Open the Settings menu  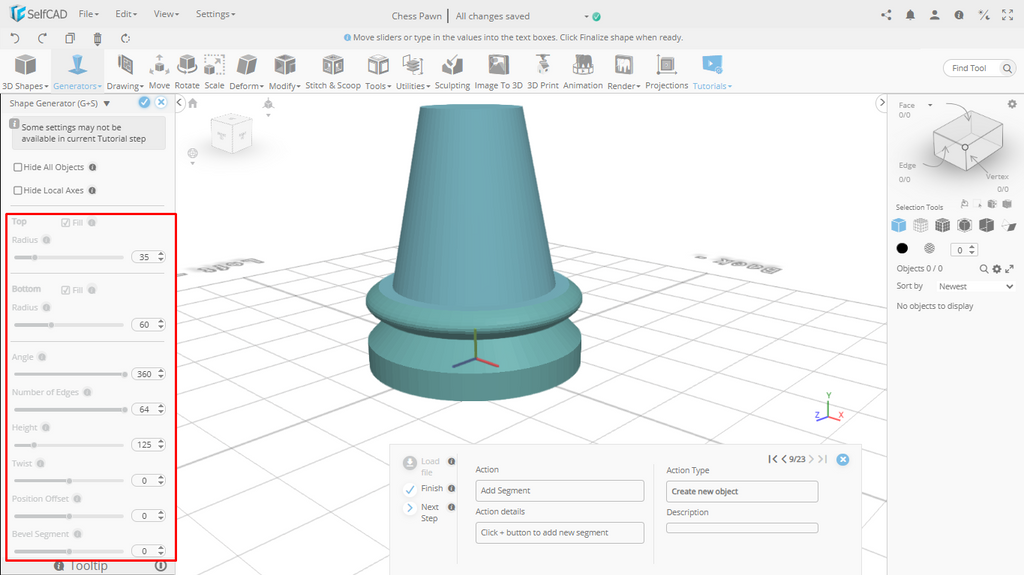(215, 15)
